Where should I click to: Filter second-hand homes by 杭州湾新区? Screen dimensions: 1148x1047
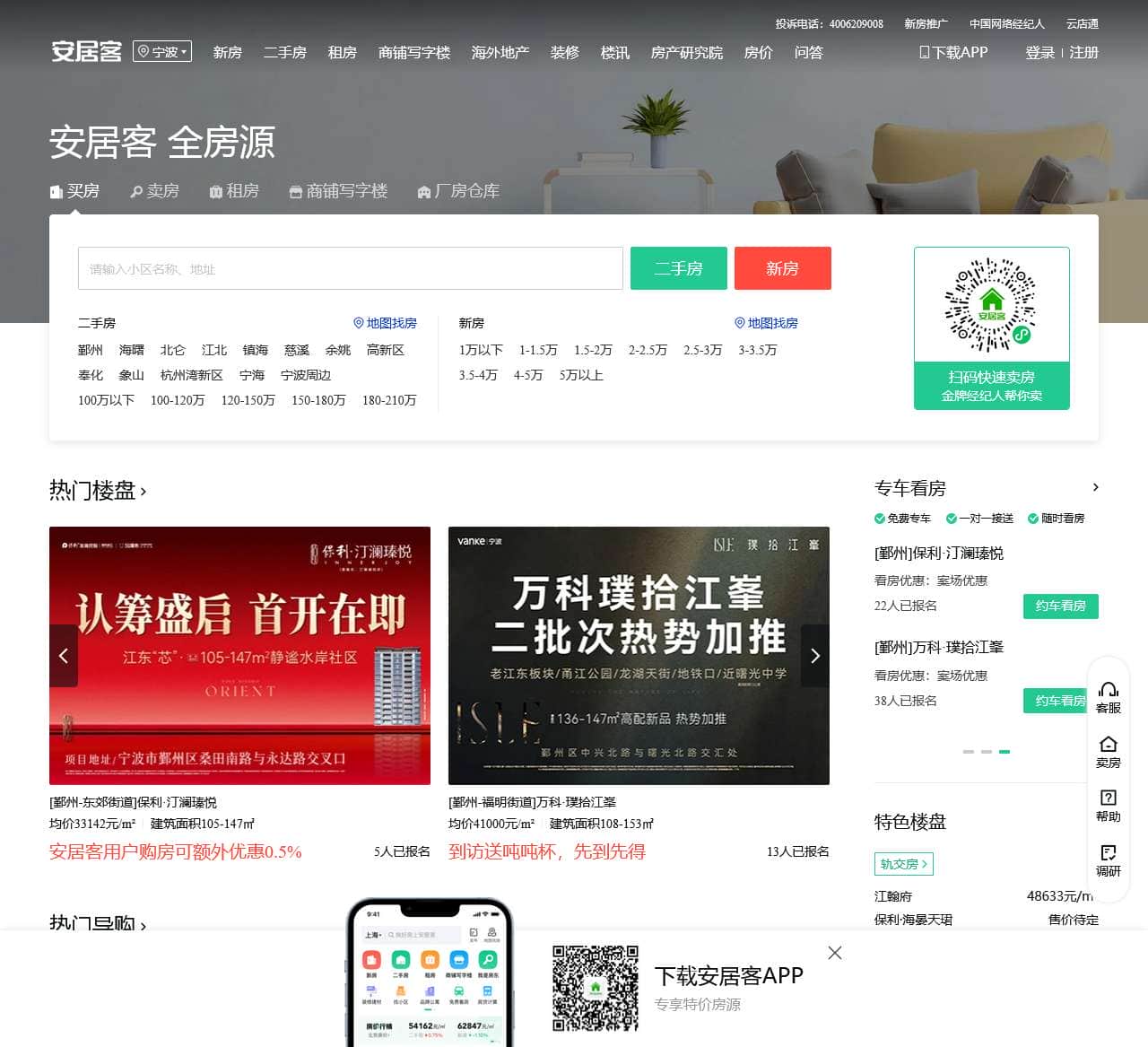point(192,375)
